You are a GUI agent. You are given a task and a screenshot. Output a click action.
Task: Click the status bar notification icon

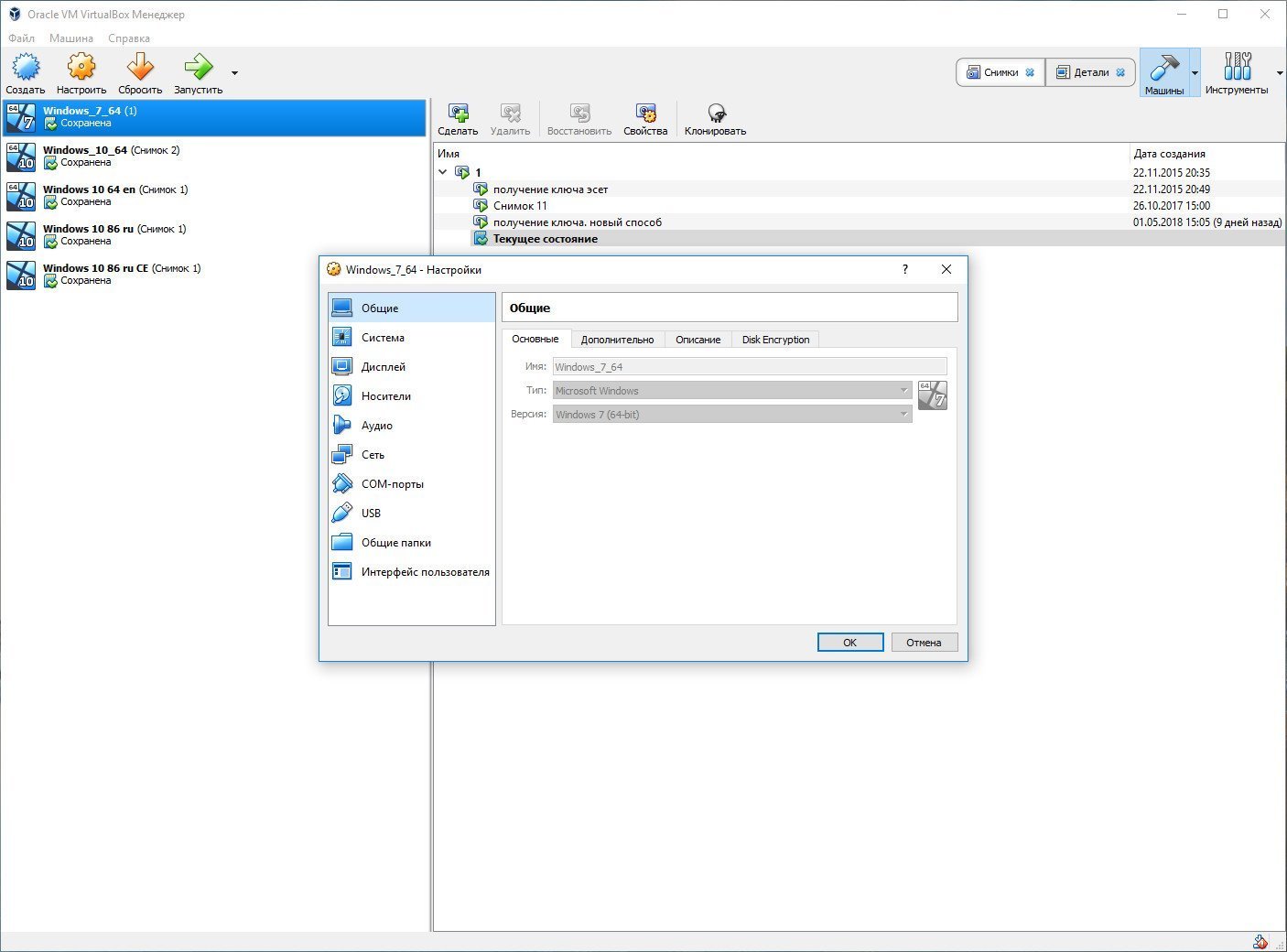point(1260,942)
